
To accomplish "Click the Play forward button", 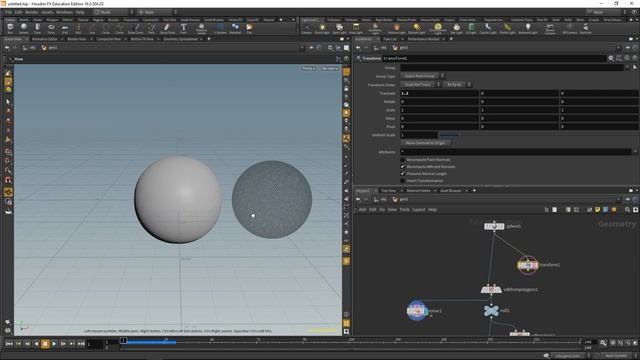I will click(x=54, y=344).
